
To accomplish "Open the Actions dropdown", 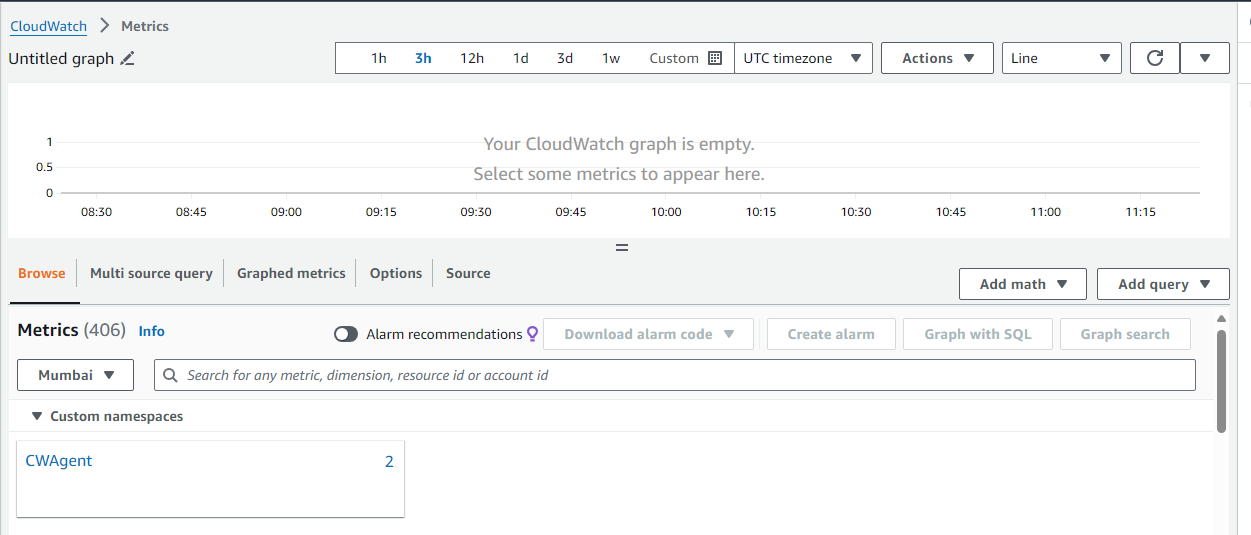I will 937,58.
